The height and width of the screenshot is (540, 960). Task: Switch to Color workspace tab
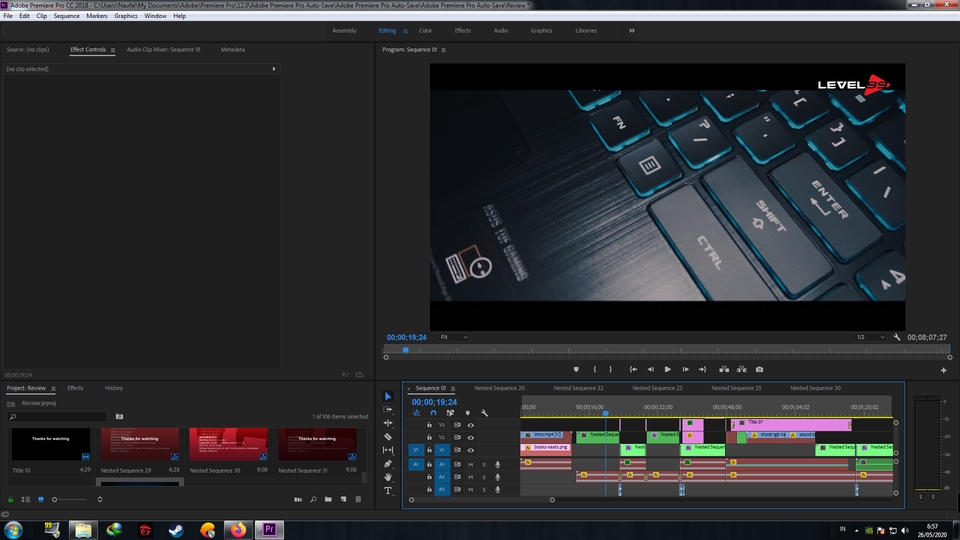pos(425,31)
